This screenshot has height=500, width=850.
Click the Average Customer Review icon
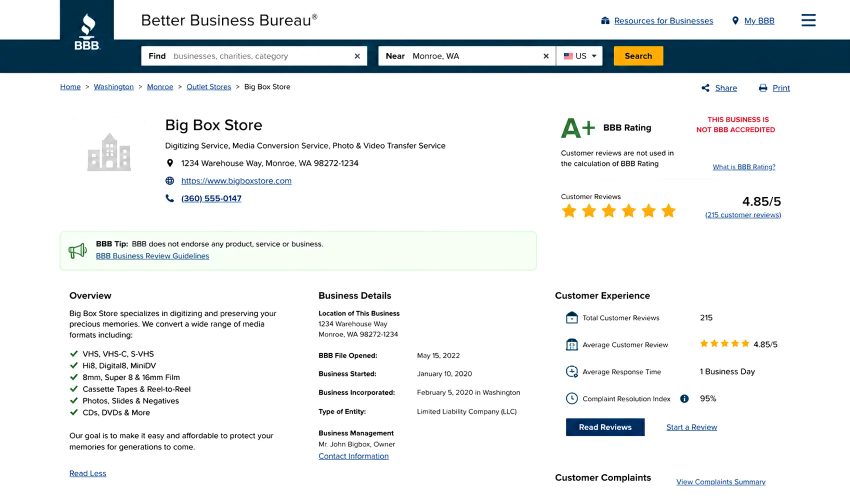(x=572, y=344)
